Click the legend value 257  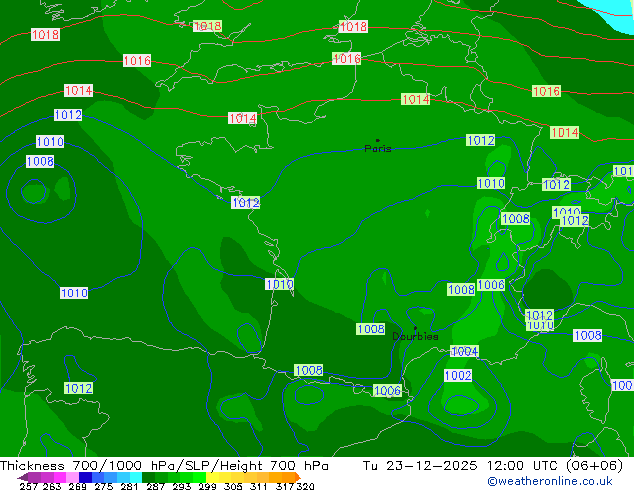(x=29, y=486)
